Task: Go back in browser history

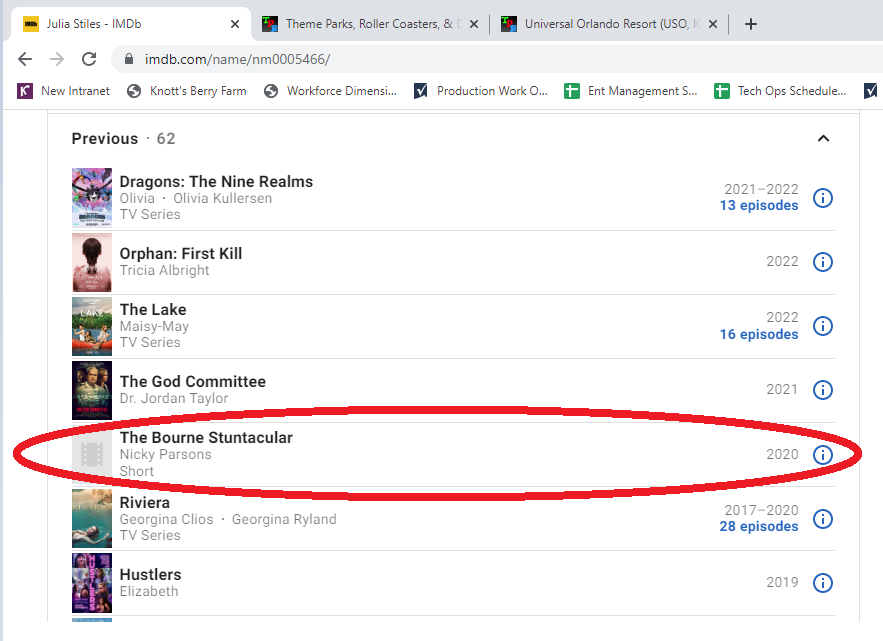Action: point(25,59)
